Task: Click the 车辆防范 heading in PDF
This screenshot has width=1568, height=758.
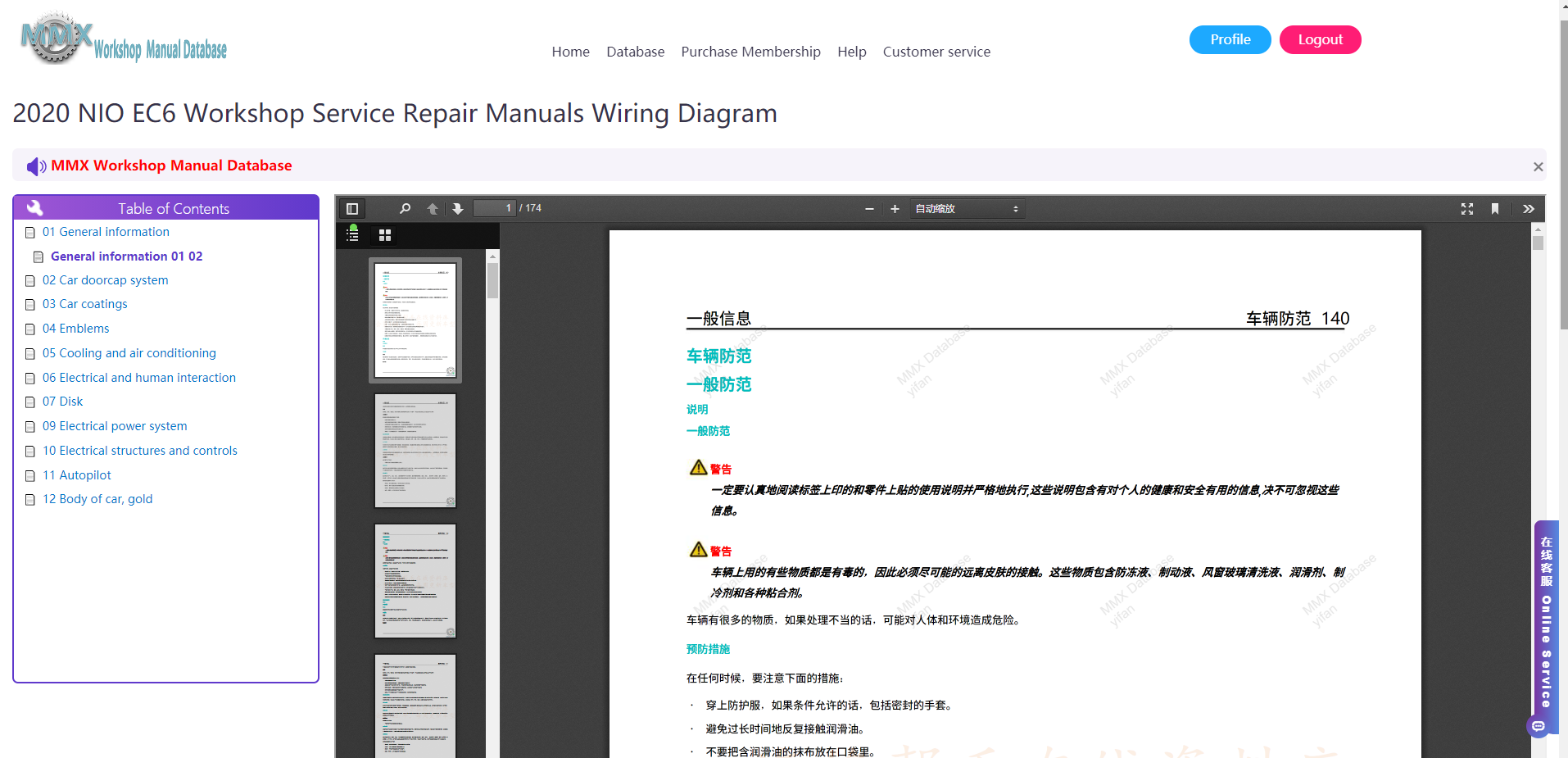Action: point(718,356)
